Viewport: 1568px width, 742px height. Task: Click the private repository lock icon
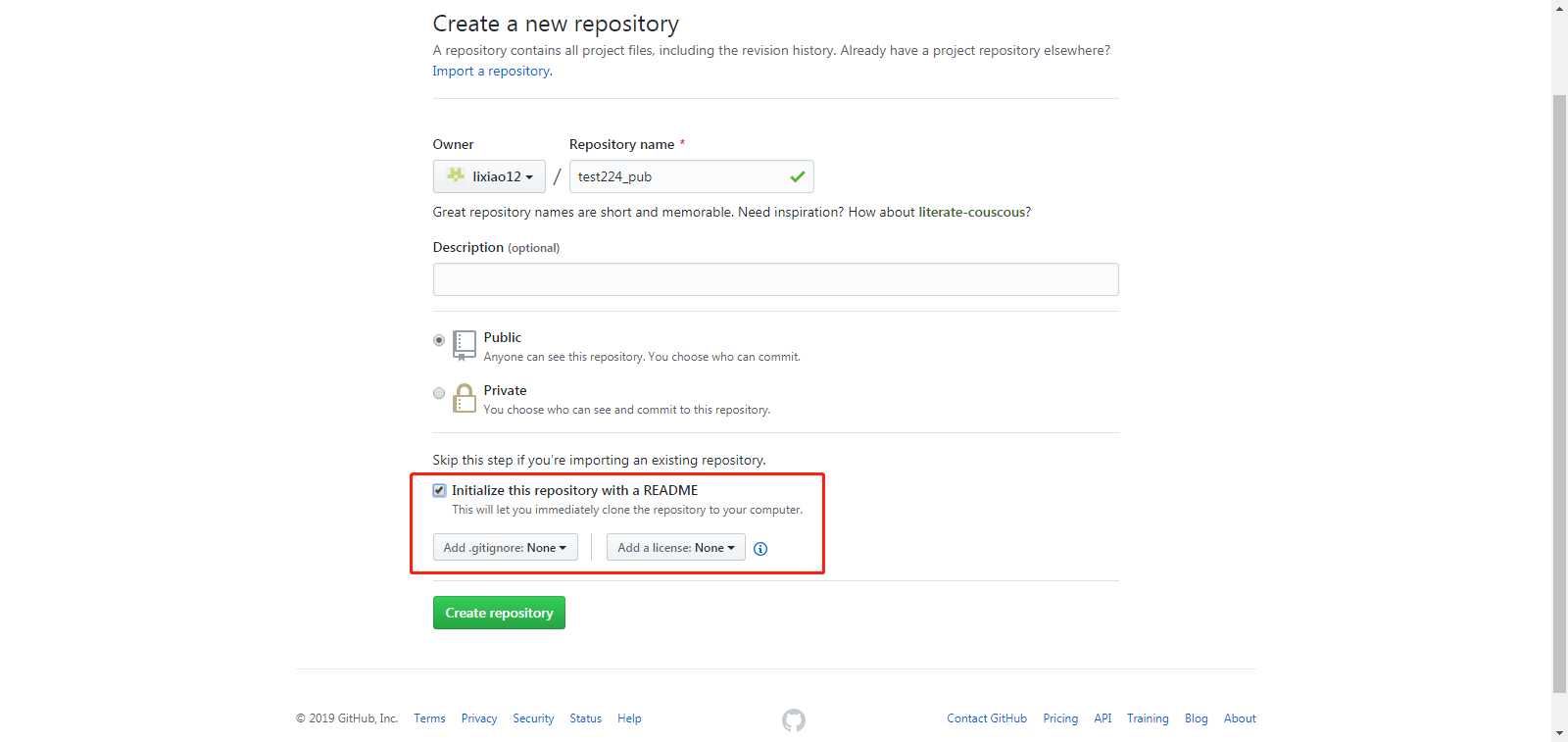(465, 398)
